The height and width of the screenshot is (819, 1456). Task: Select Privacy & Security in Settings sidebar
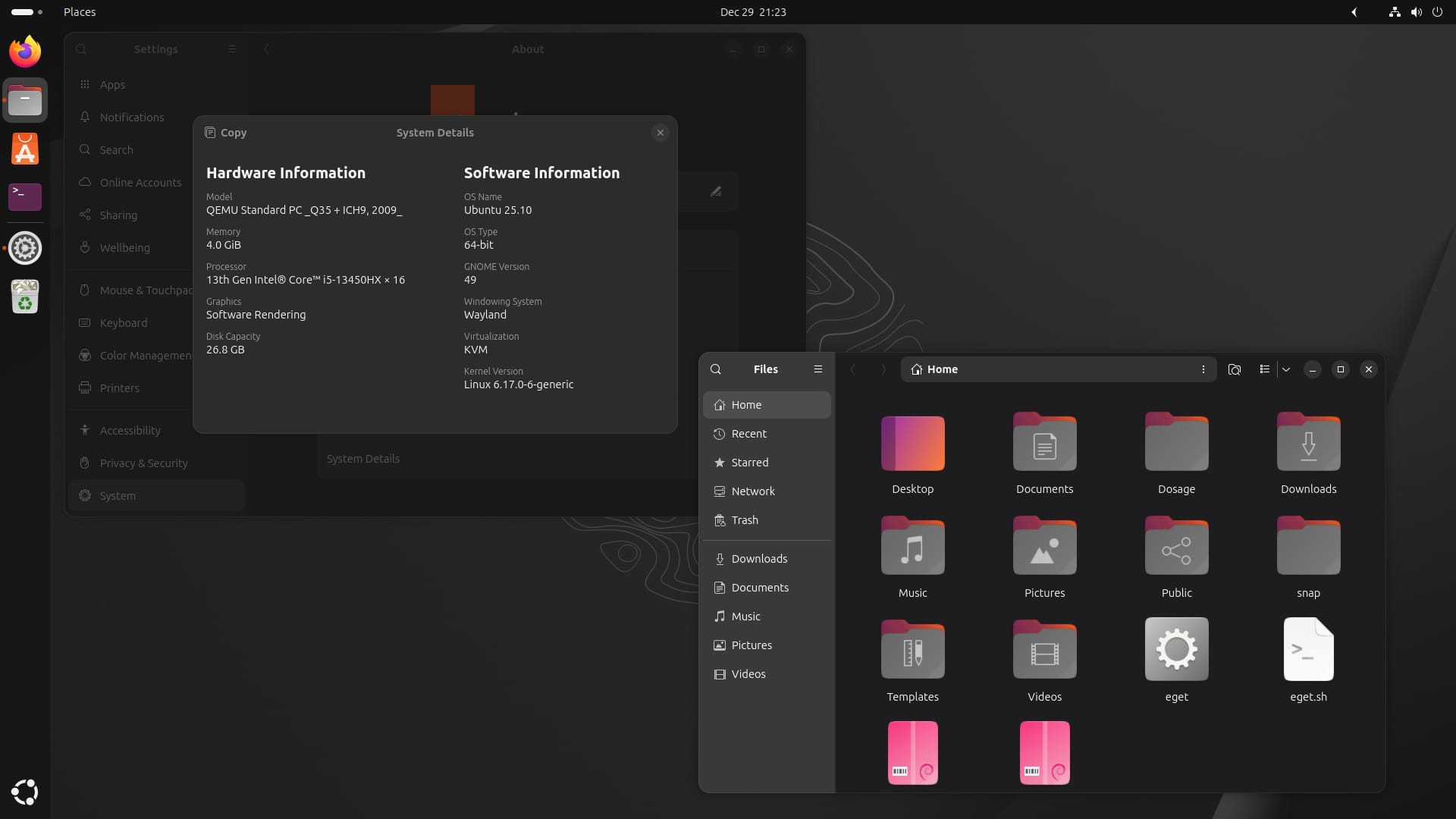pos(144,463)
